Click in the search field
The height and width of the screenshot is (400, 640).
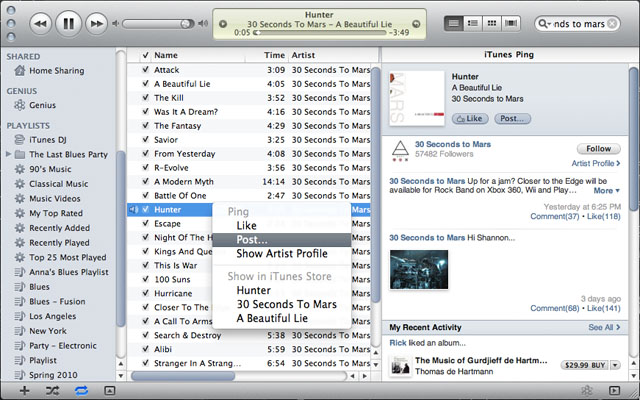point(578,24)
